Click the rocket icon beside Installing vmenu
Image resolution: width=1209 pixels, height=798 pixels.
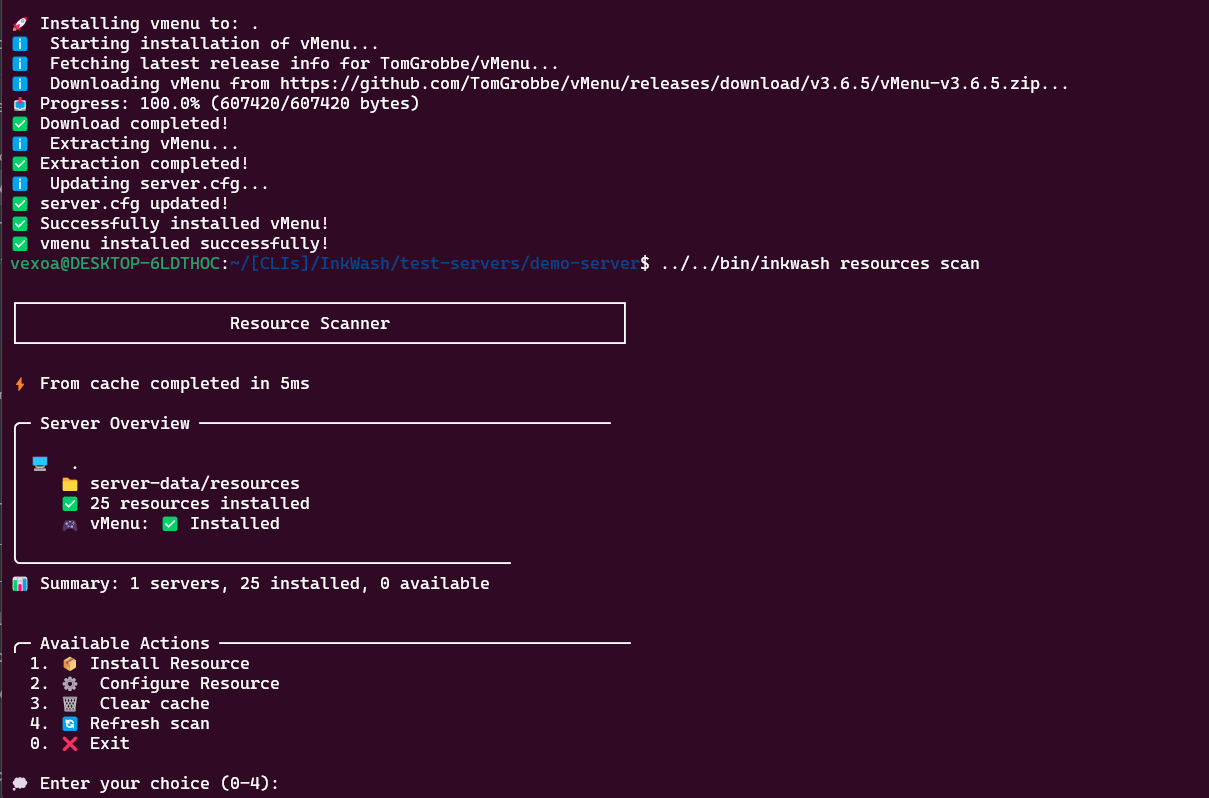click(19, 23)
